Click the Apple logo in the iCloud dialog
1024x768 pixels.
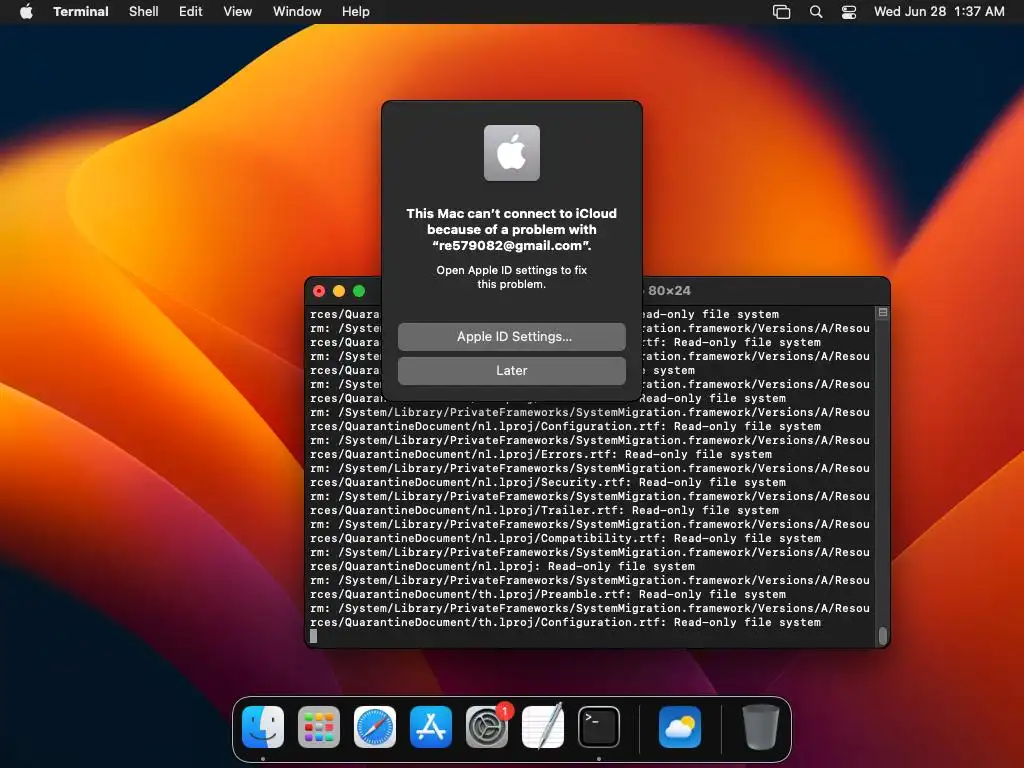pyautogui.click(x=511, y=153)
